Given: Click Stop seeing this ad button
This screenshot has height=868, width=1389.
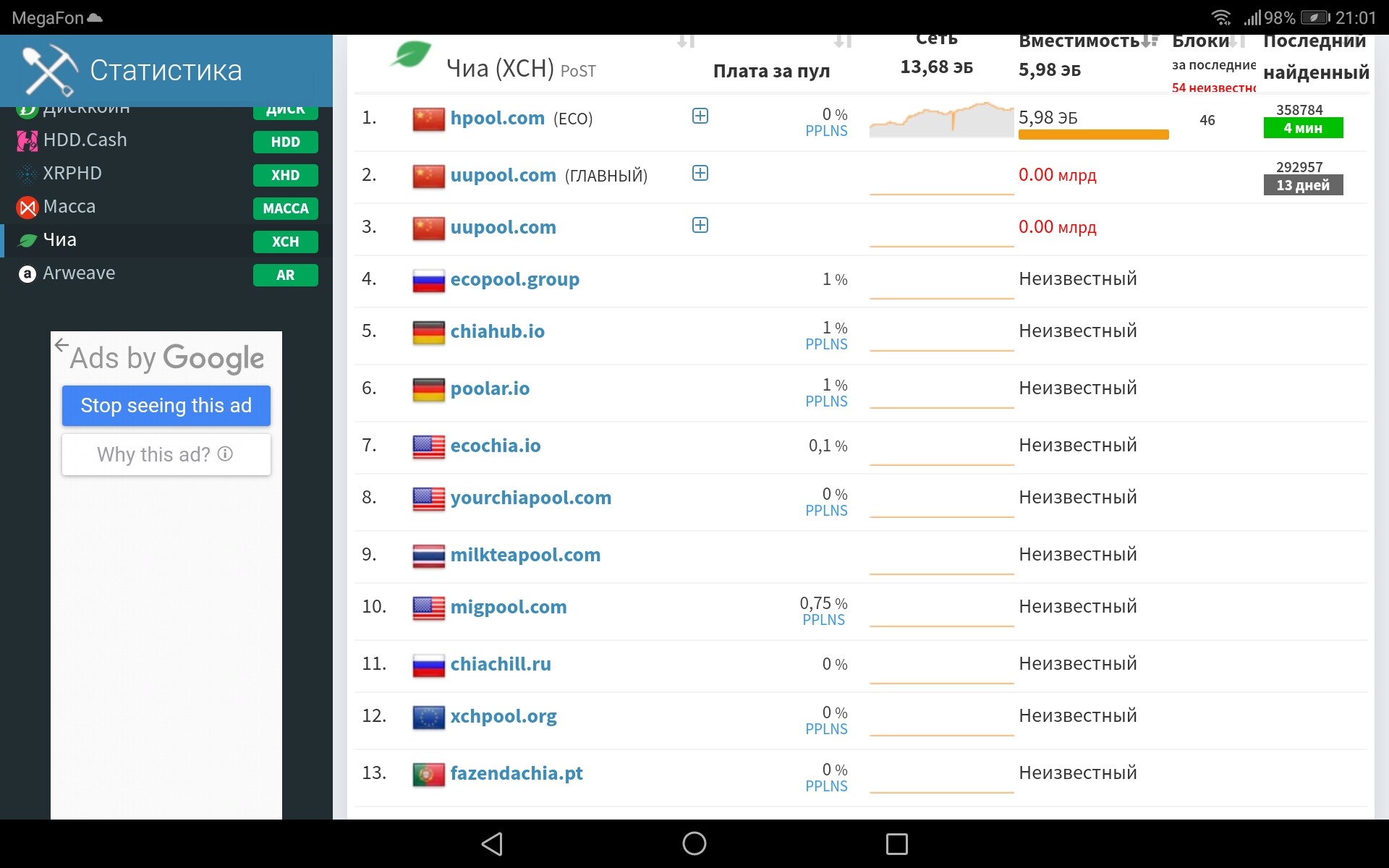Looking at the screenshot, I should tap(166, 406).
